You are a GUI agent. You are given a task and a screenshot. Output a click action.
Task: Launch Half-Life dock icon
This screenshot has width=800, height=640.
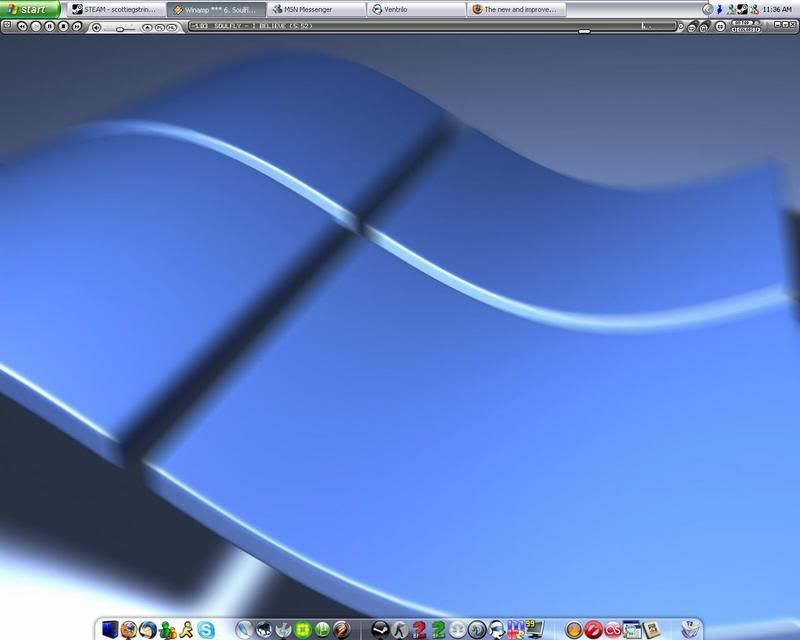[x=399, y=629]
